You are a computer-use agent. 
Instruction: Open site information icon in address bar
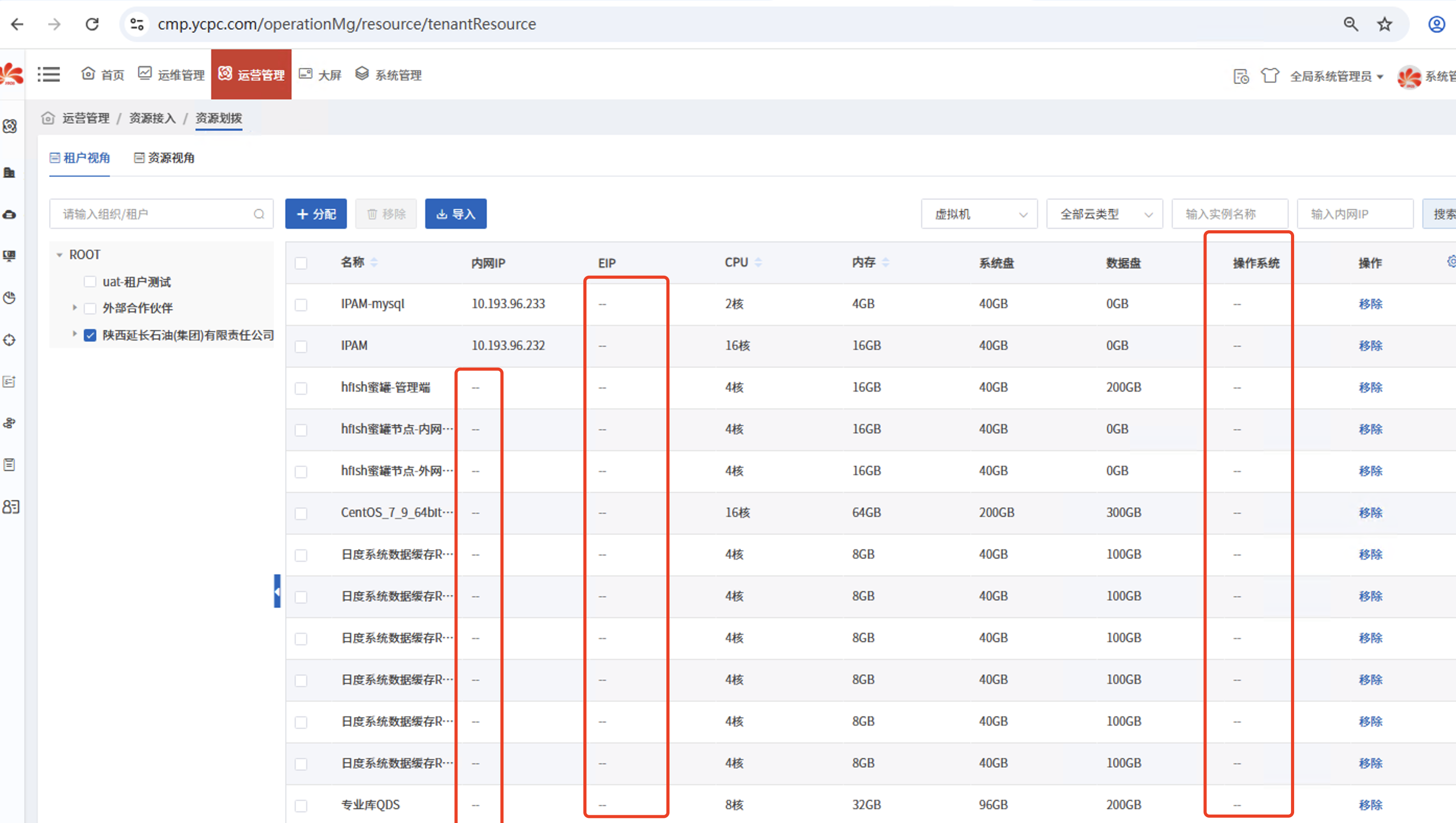[x=137, y=25]
